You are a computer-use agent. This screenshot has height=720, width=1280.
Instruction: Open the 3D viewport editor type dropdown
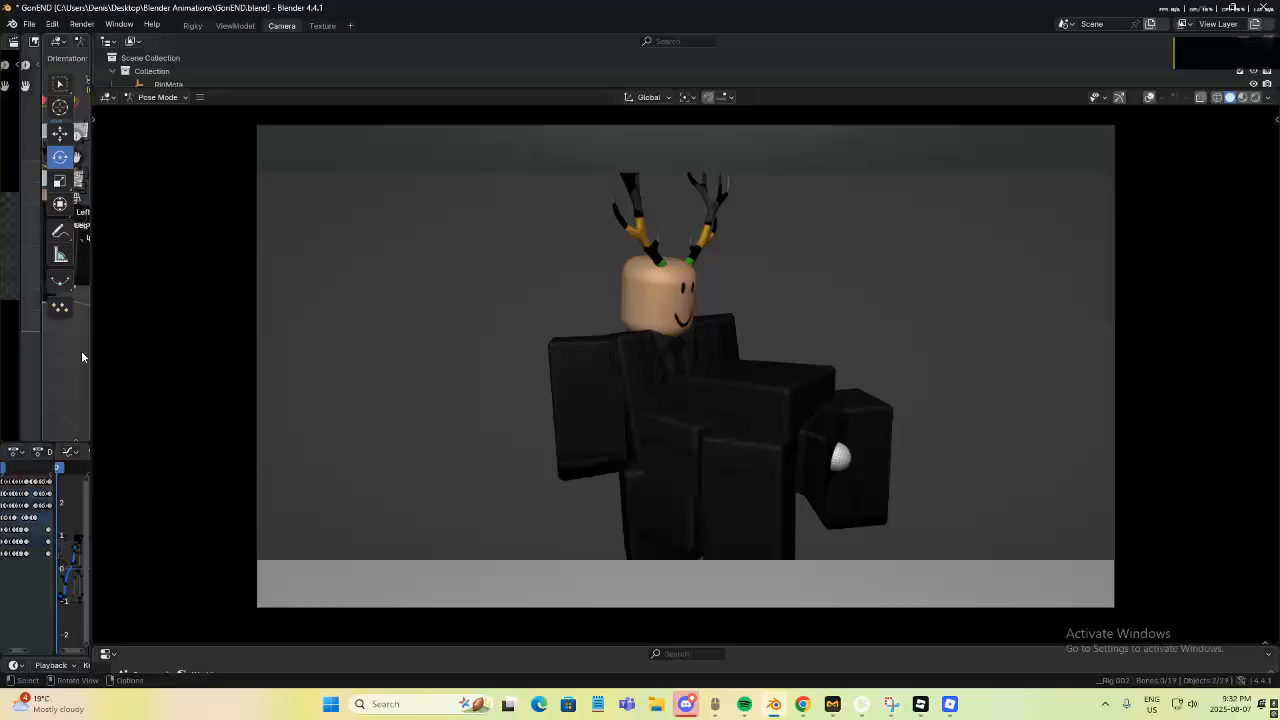(x=107, y=97)
